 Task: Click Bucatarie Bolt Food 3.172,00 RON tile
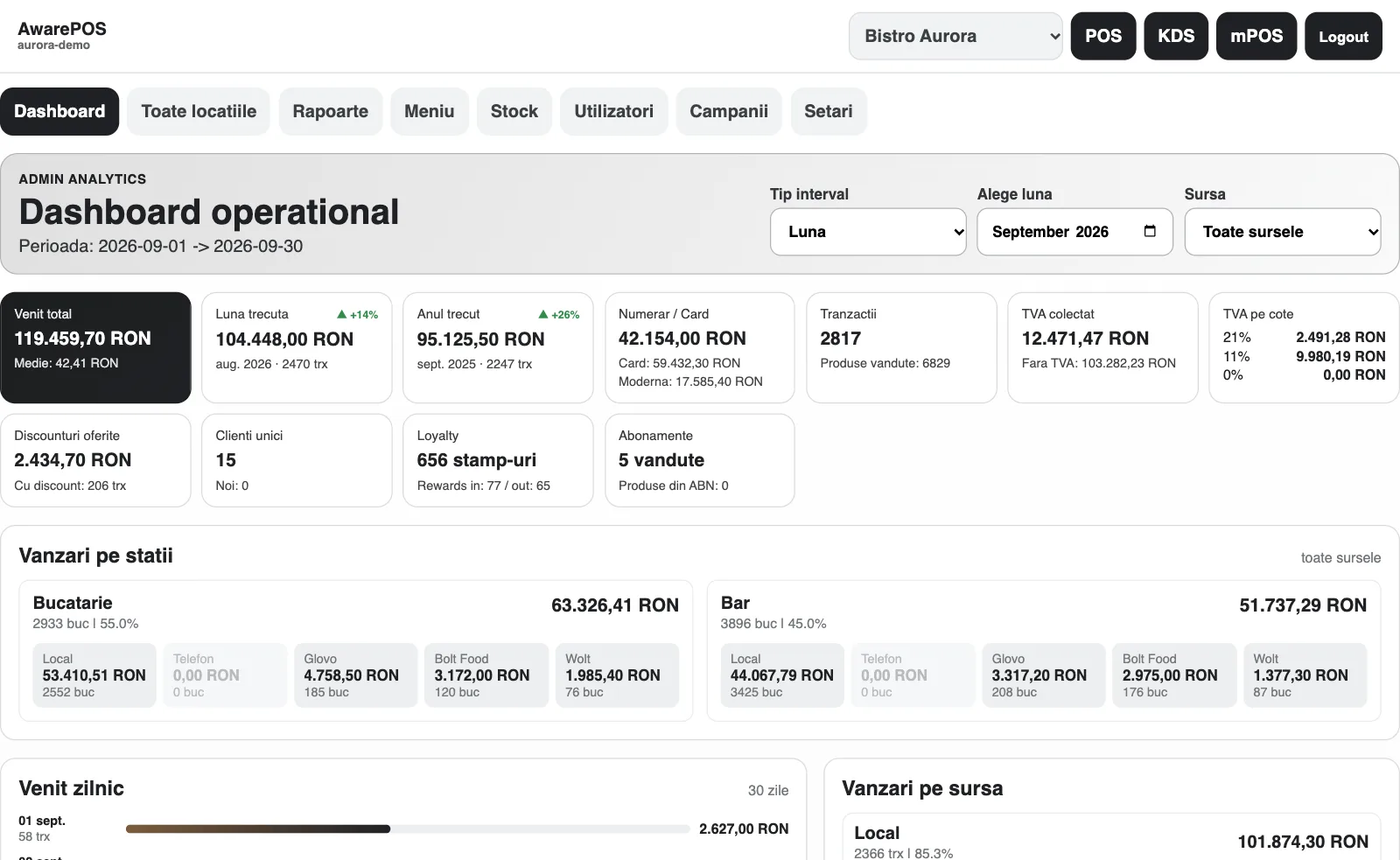click(486, 675)
